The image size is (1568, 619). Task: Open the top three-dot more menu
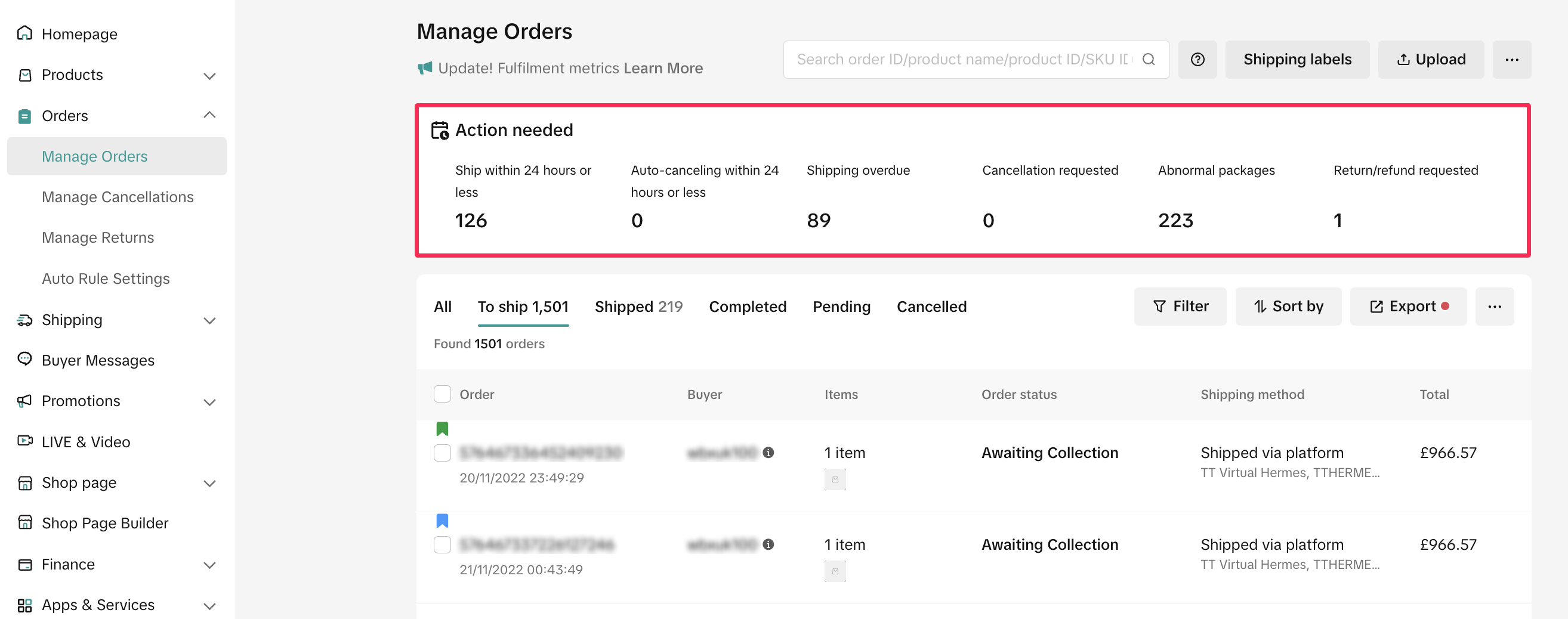click(x=1511, y=60)
